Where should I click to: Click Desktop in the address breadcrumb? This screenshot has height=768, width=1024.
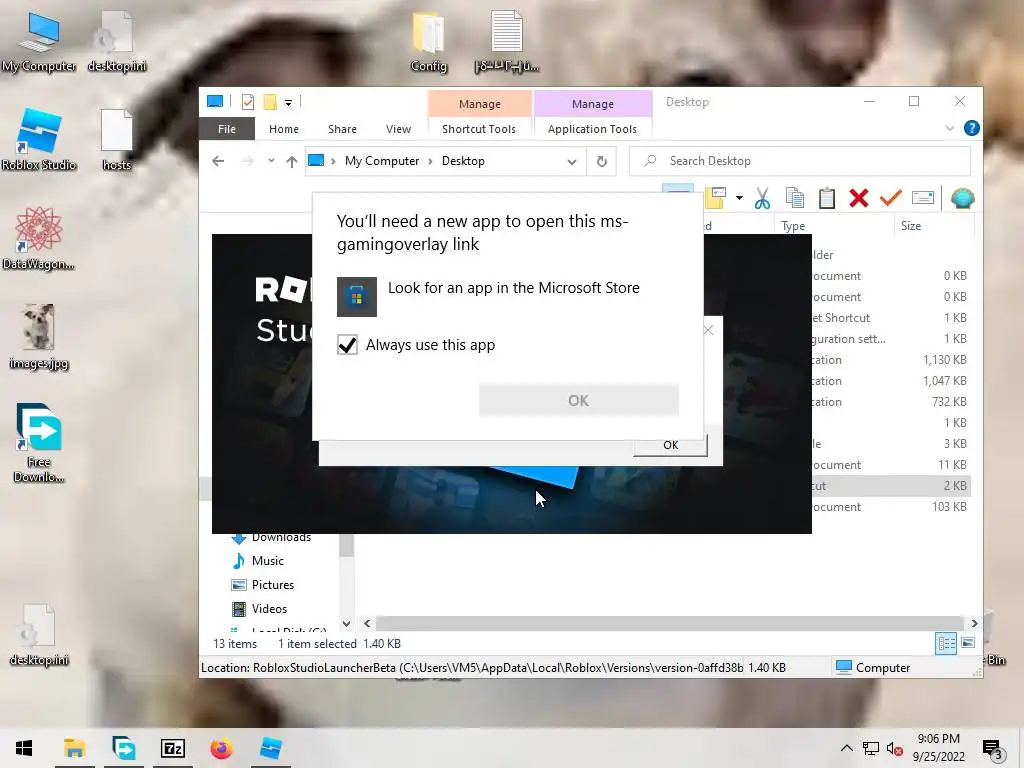pos(463,161)
